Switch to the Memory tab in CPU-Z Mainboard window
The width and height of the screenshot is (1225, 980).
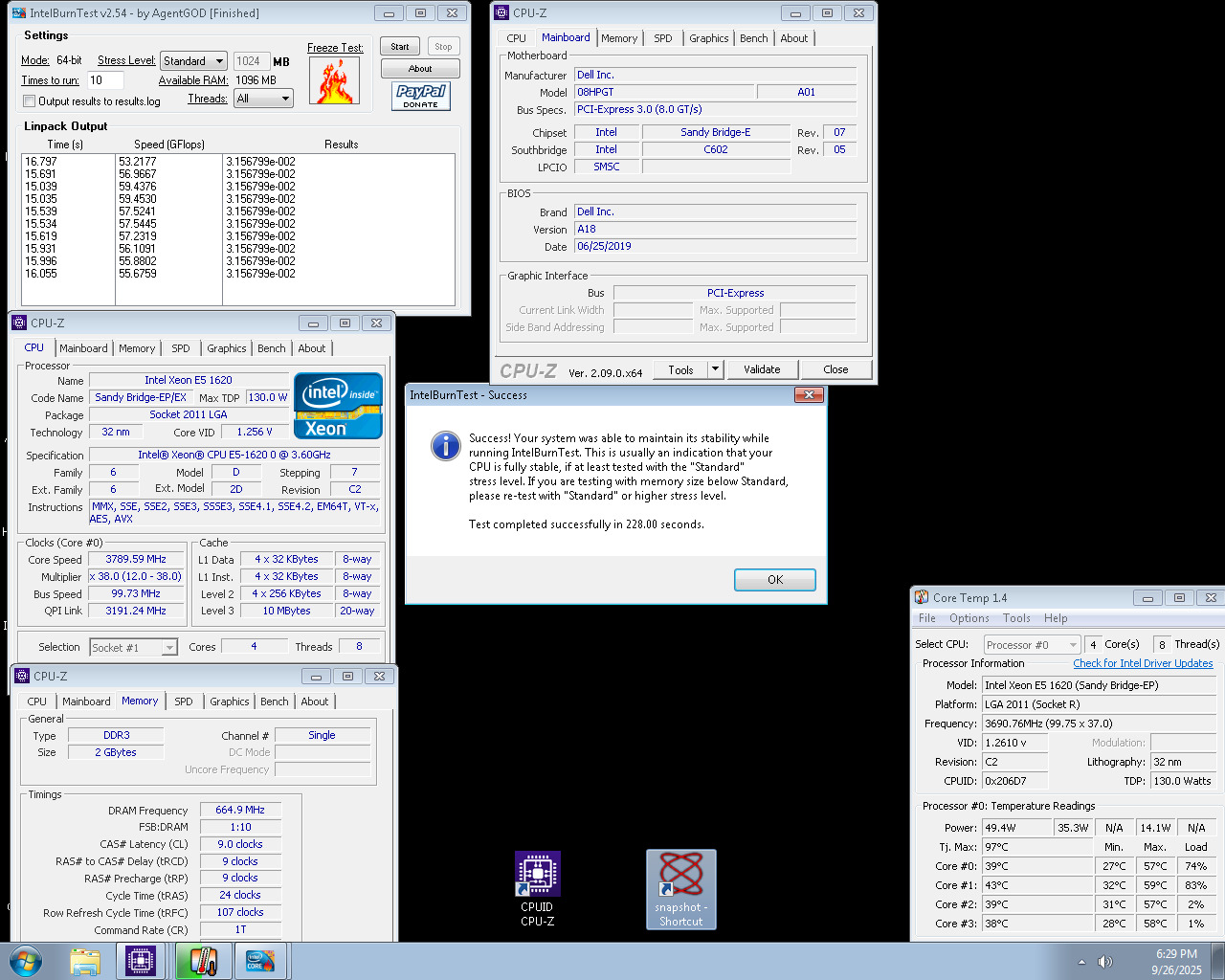(x=619, y=38)
